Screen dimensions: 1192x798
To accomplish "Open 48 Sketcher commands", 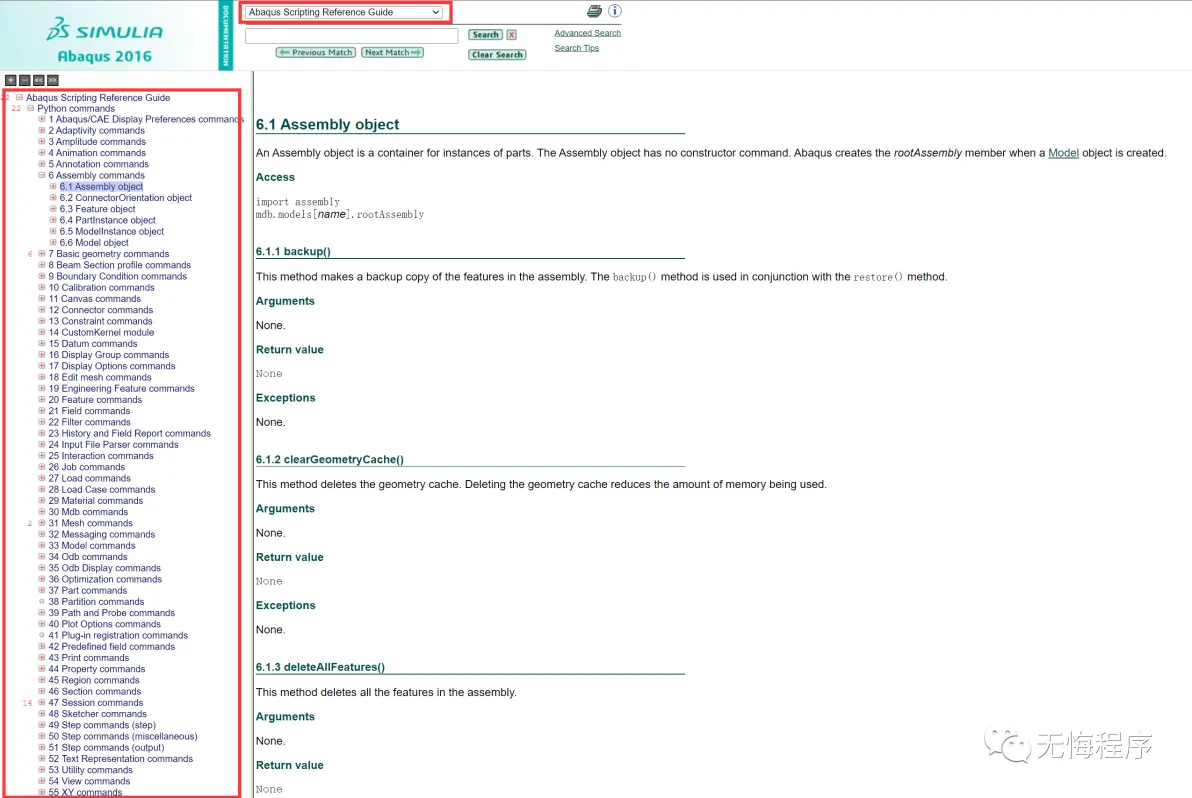I will coord(97,714).
